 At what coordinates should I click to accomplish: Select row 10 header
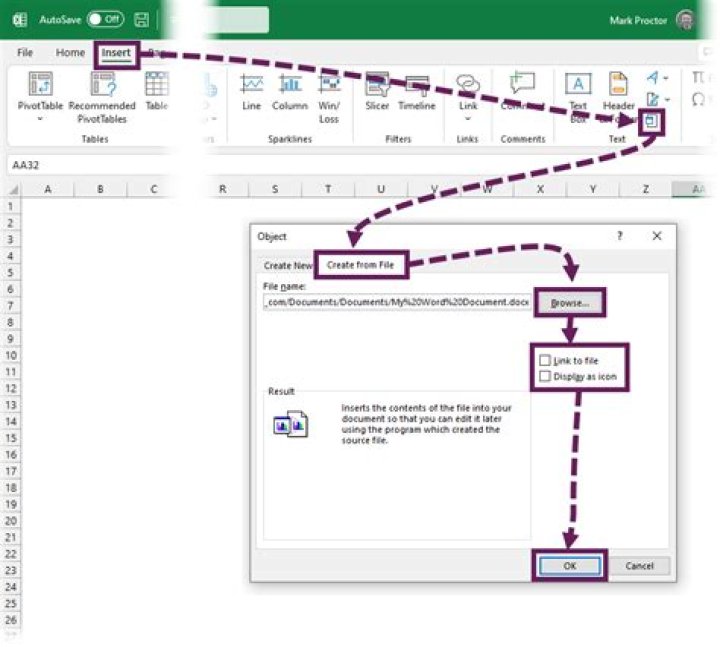pos(11,355)
